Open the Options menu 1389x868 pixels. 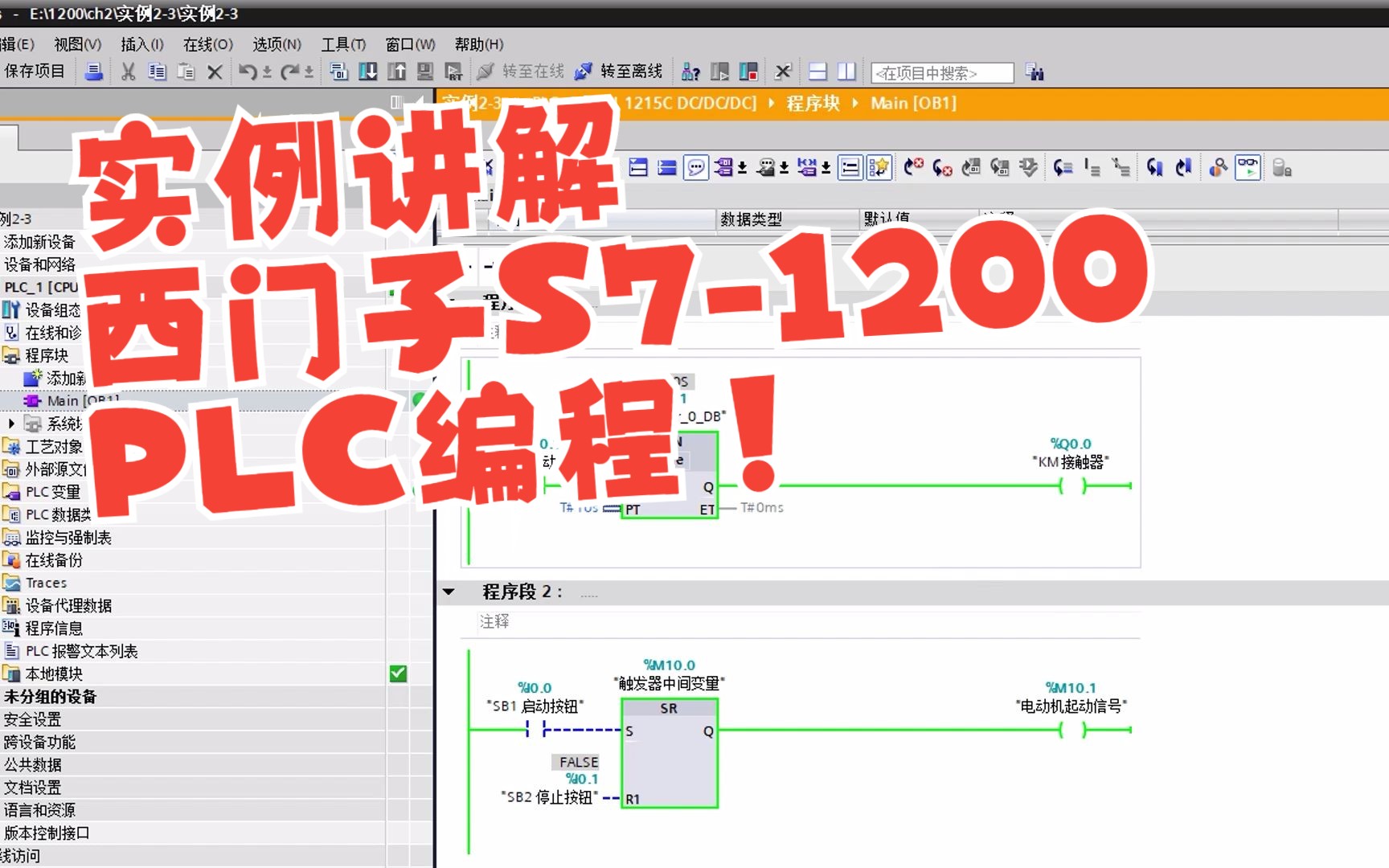[277, 44]
